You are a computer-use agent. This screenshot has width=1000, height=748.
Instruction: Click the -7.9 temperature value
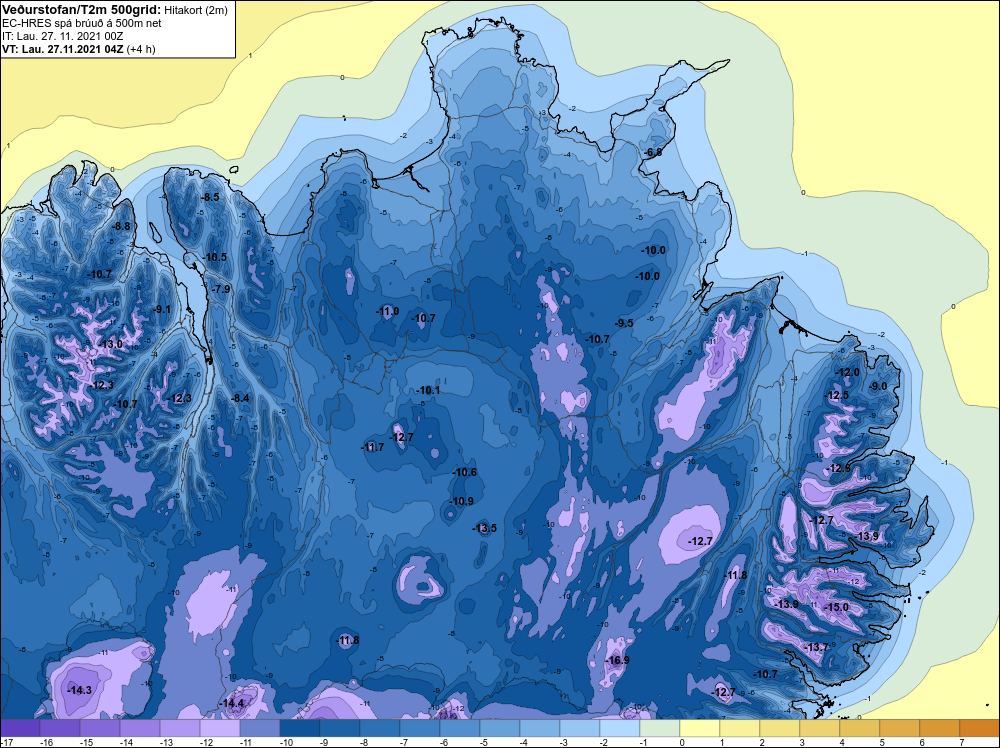point(221,289)
